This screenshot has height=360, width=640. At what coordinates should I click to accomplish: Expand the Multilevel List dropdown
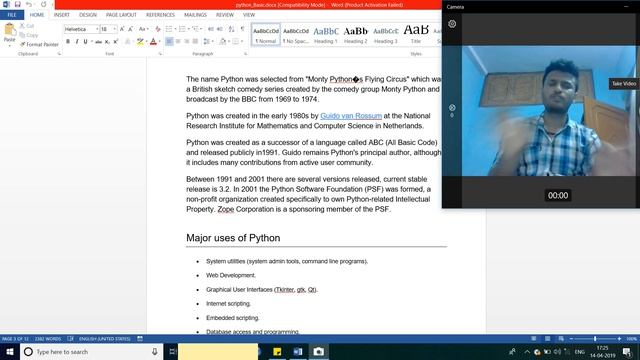point(202,29)
